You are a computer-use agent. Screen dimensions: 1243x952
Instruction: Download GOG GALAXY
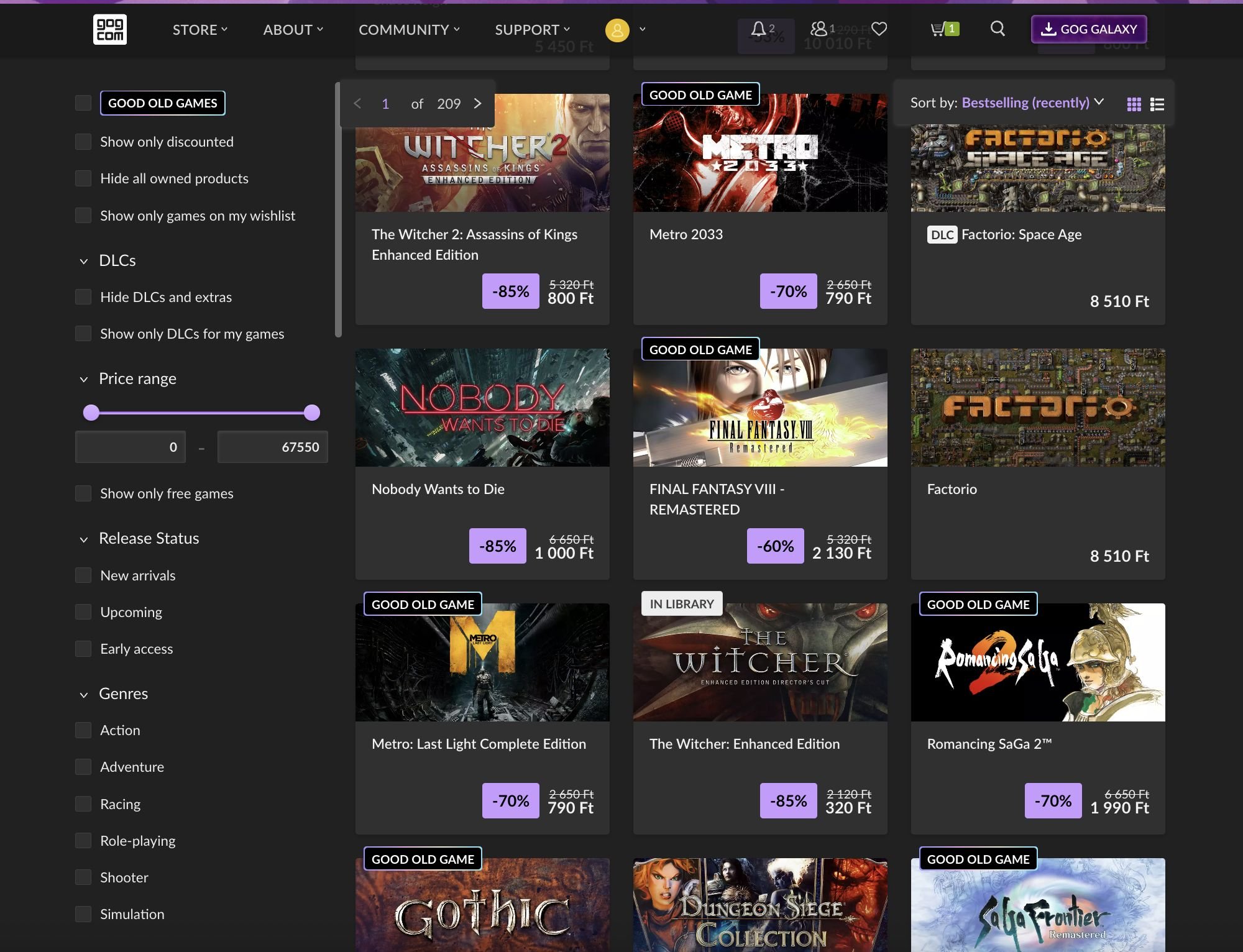pyautogui.click(x=1089, y=29)
